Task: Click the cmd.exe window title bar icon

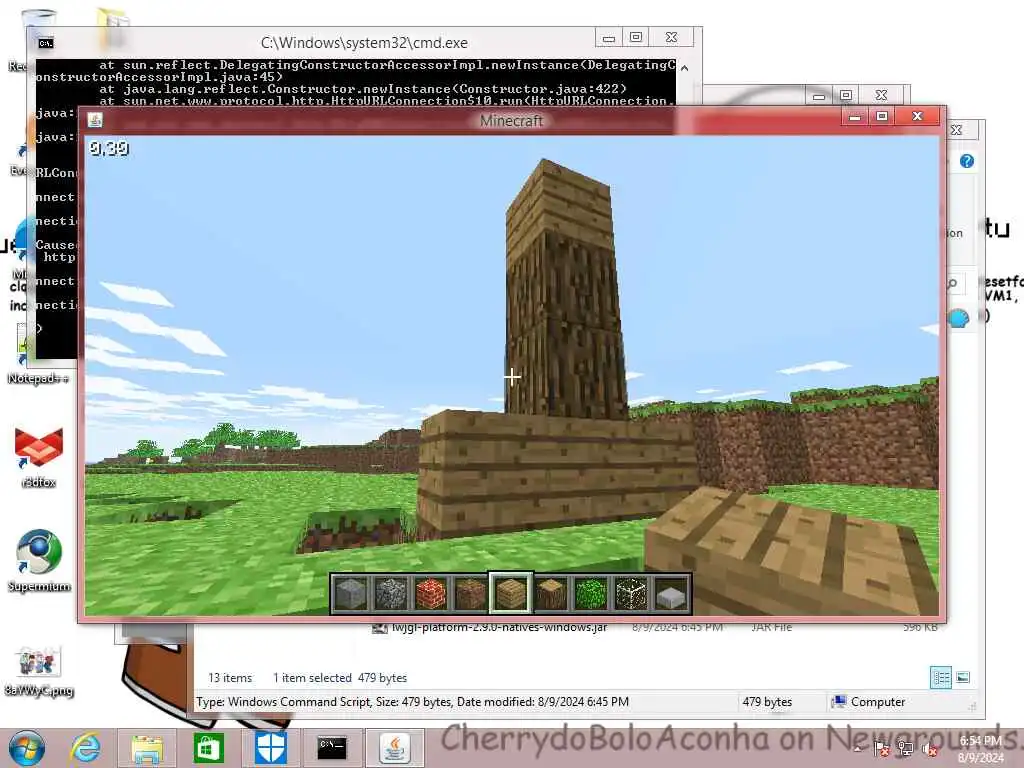Action: (45, 43)
